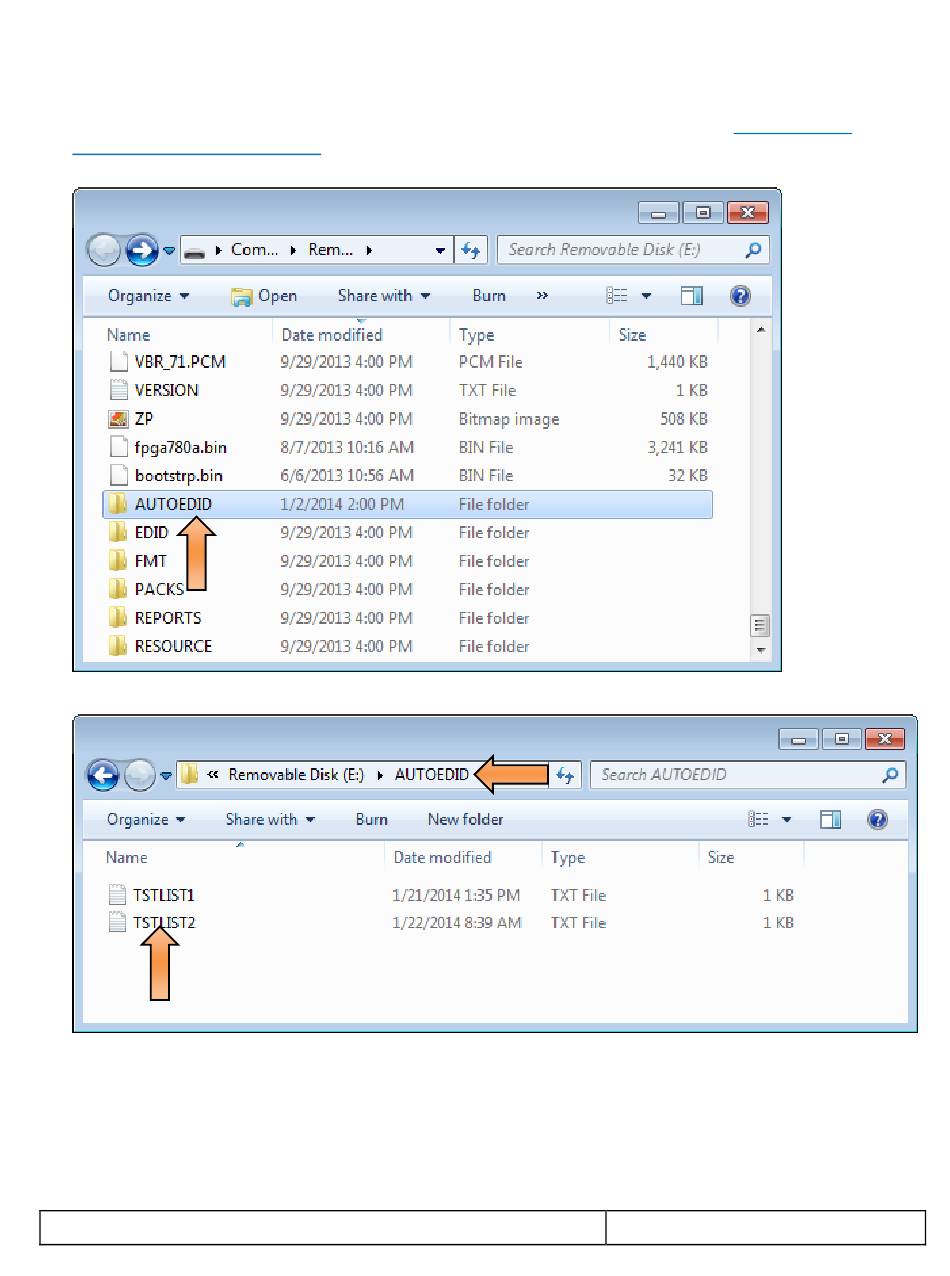Image resolution: width=950 pixels, height=1276 pixels.
Task: Toggle preview pane in Removable Disk window
Action: 692,296
